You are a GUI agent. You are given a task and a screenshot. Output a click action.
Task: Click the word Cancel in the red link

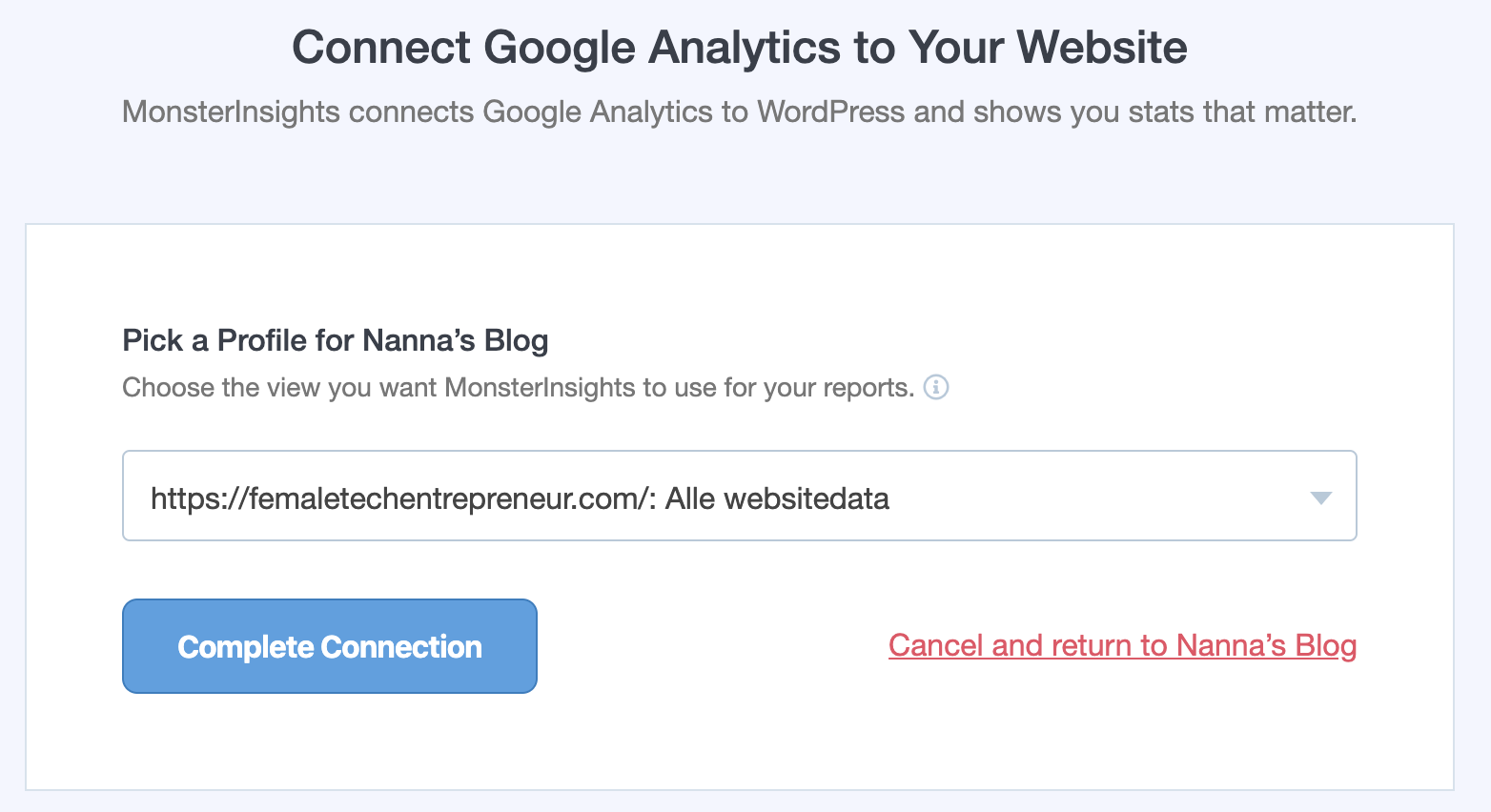(x=935, y=645)
